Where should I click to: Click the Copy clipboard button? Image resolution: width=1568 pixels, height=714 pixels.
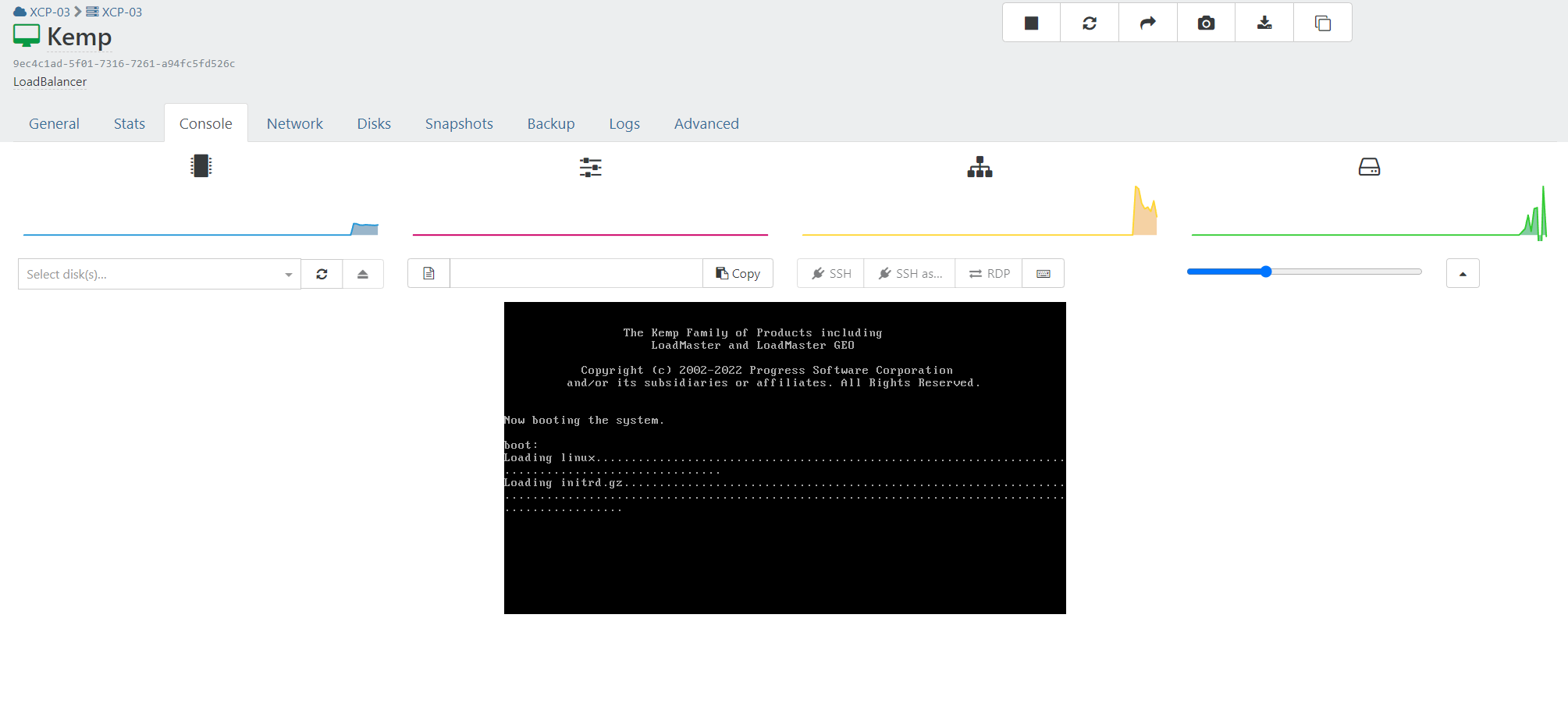[x=738, y=273]
